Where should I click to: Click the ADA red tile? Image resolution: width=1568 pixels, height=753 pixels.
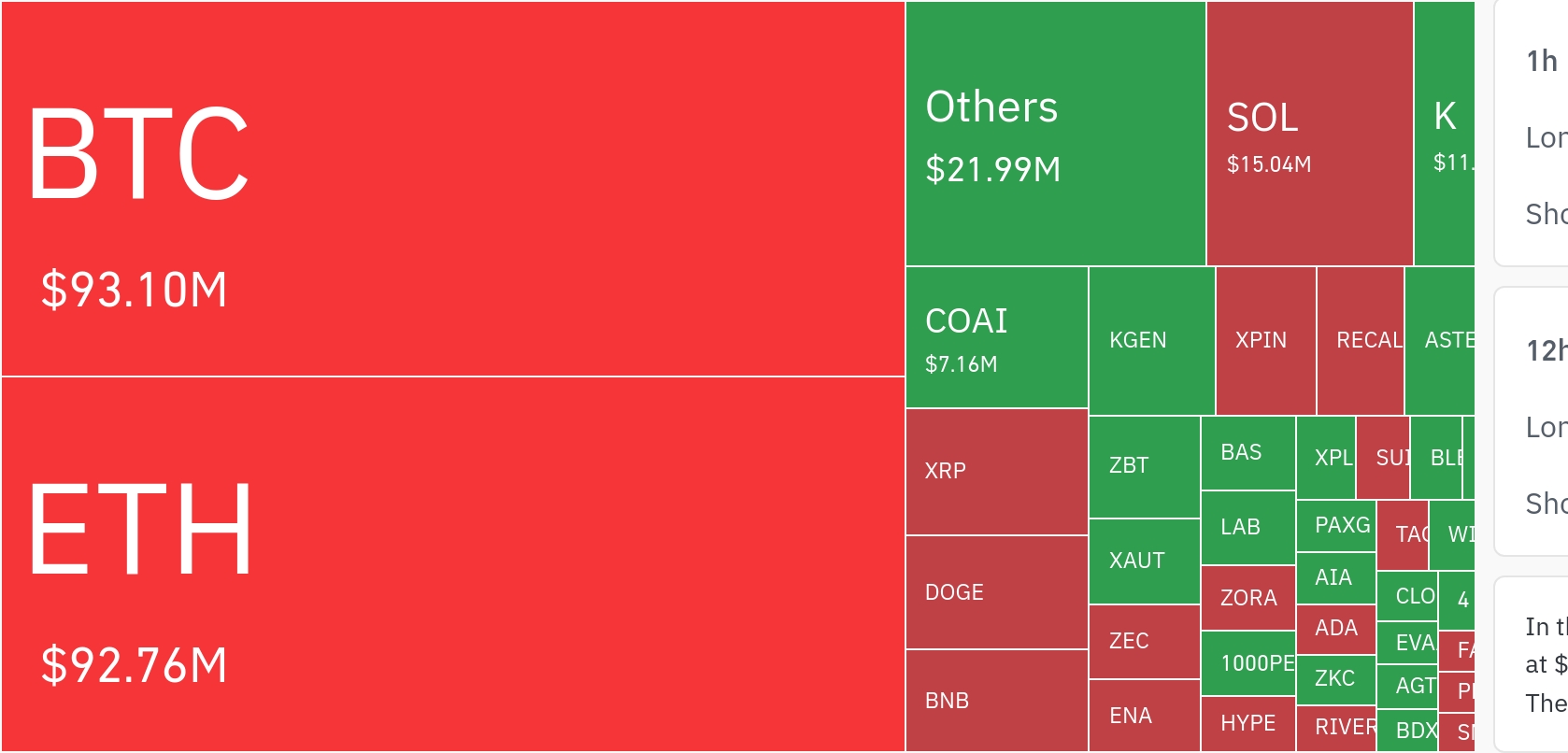pos(1335,628)
